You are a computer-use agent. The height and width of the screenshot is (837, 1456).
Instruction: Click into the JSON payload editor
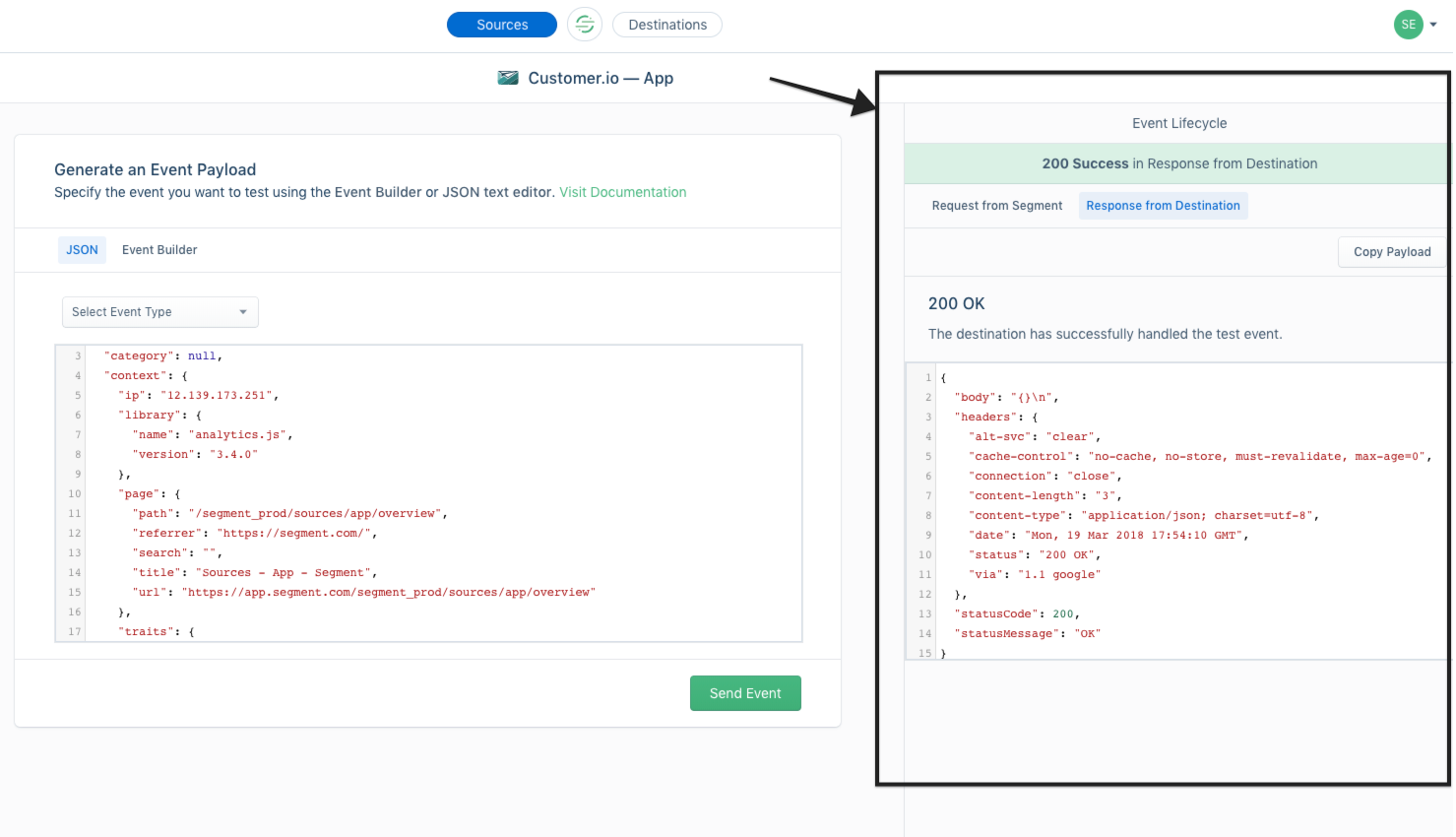click(x=428, y=493)
